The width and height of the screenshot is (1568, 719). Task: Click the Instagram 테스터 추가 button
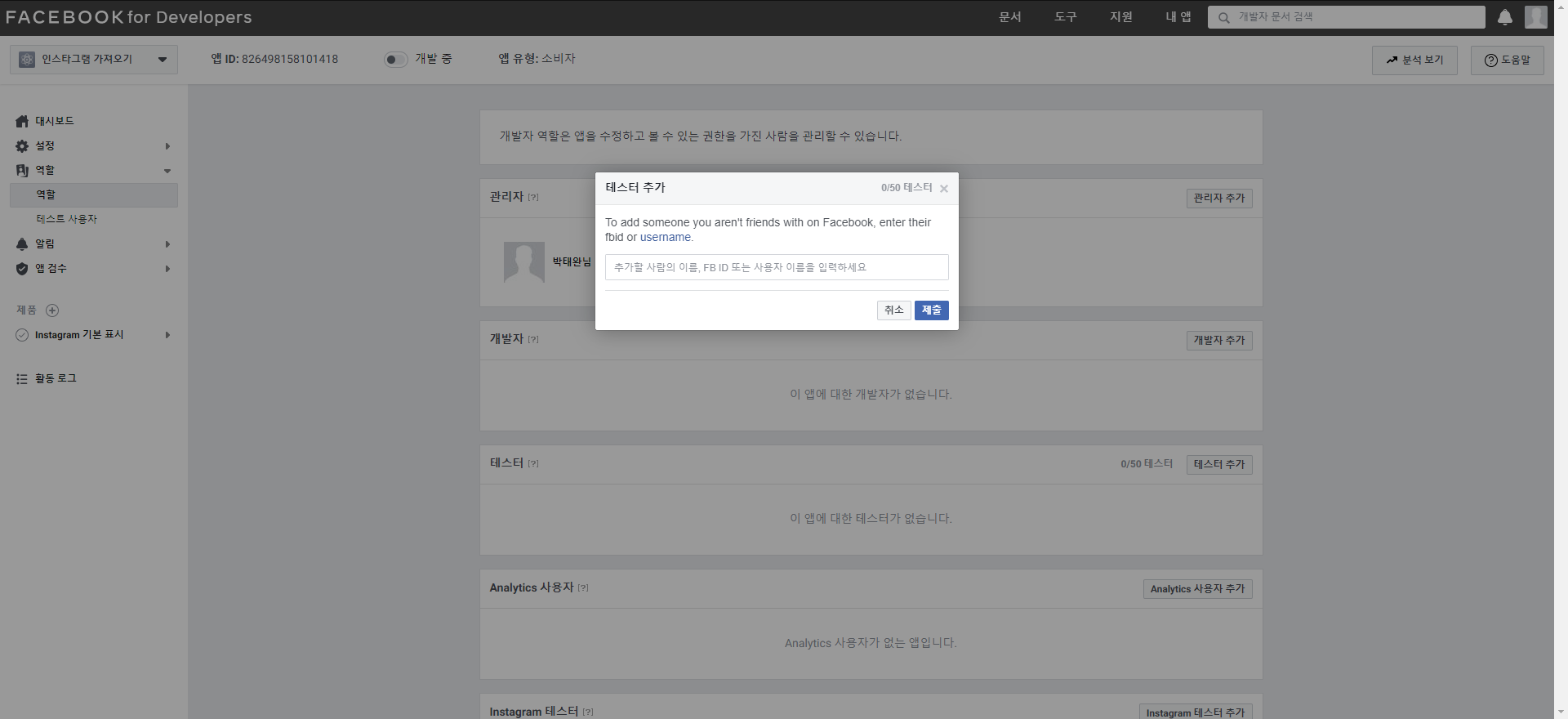[1196, 712]
